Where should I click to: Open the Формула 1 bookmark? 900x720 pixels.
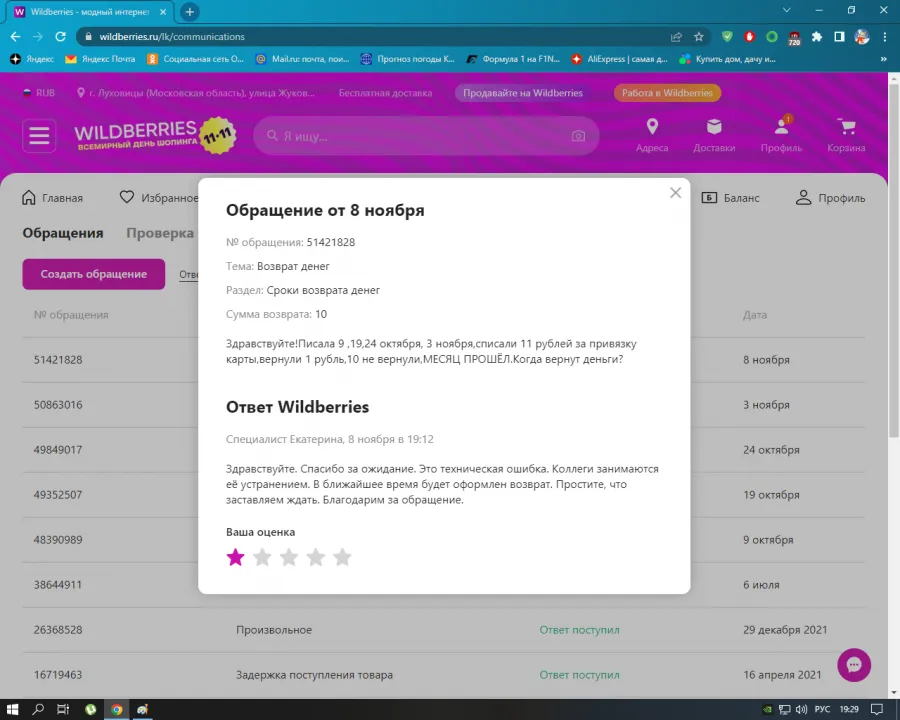coord(513,59)
